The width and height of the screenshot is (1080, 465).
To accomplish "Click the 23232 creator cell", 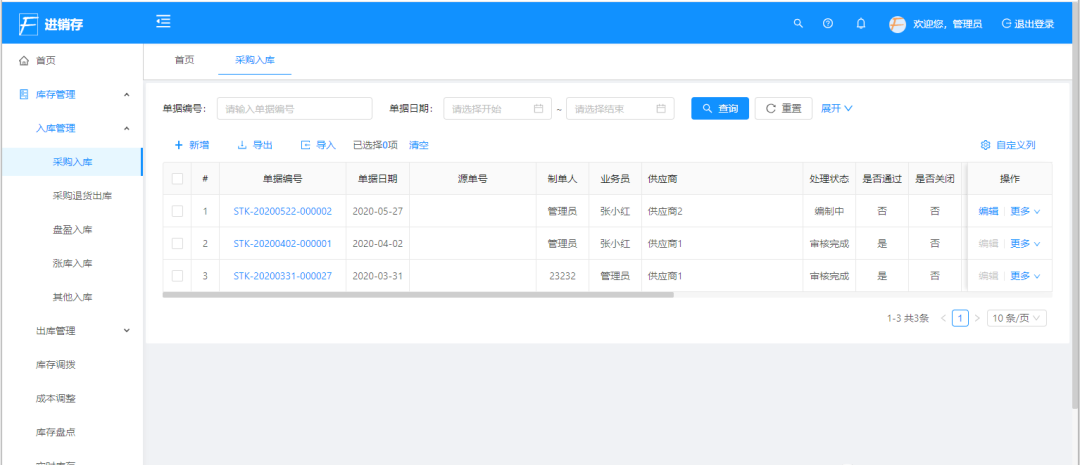I will click(563, 276).
